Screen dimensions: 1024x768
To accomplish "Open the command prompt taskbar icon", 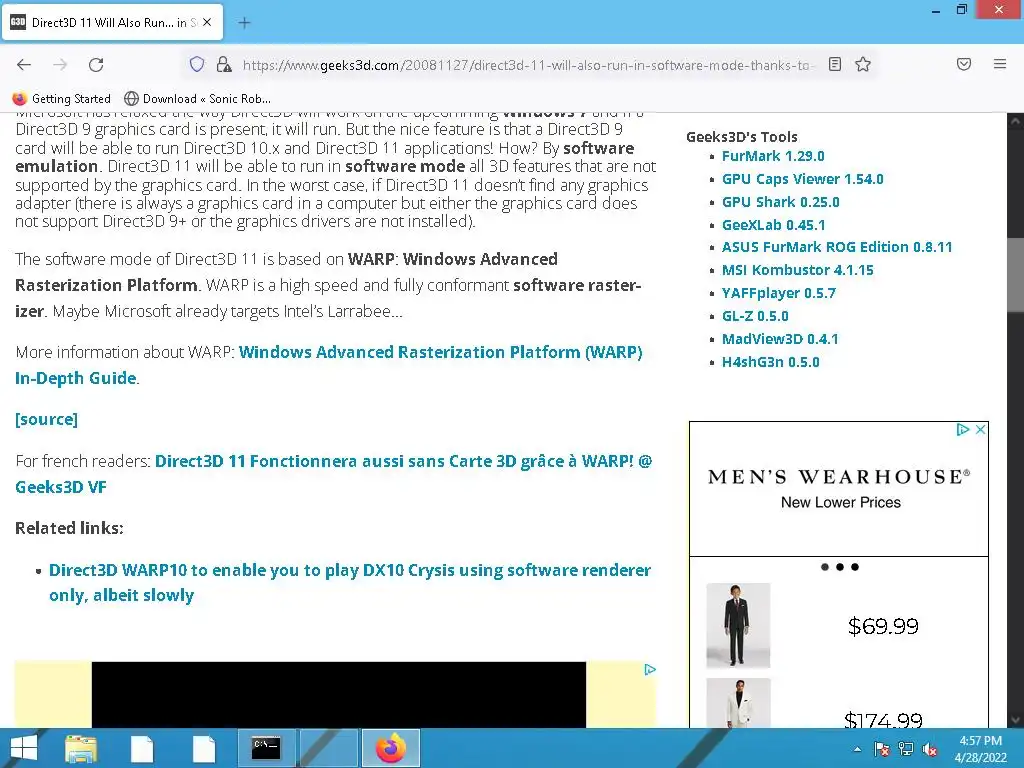I will (x=266, y=748).
